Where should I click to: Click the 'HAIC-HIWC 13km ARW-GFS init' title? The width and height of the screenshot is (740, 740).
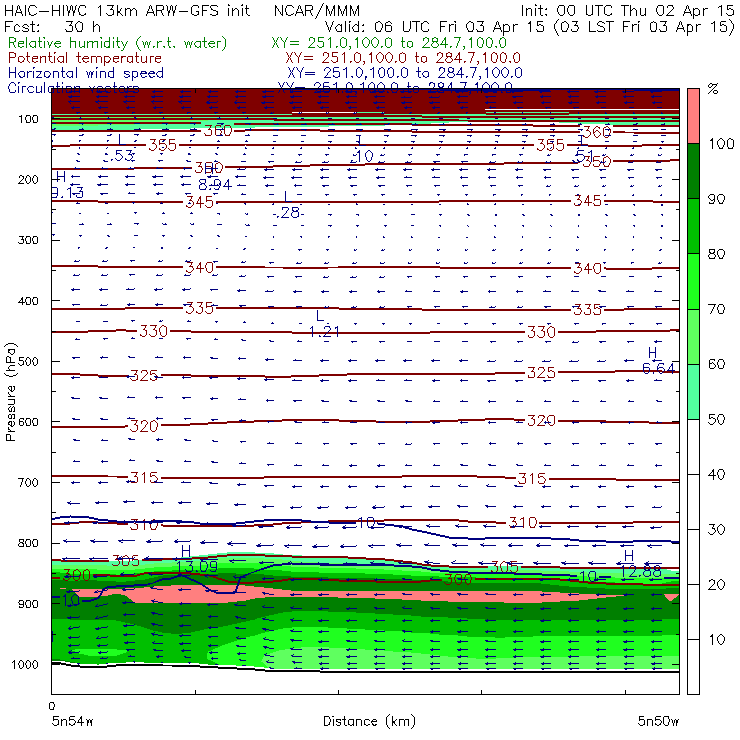[x=126, y=10]
